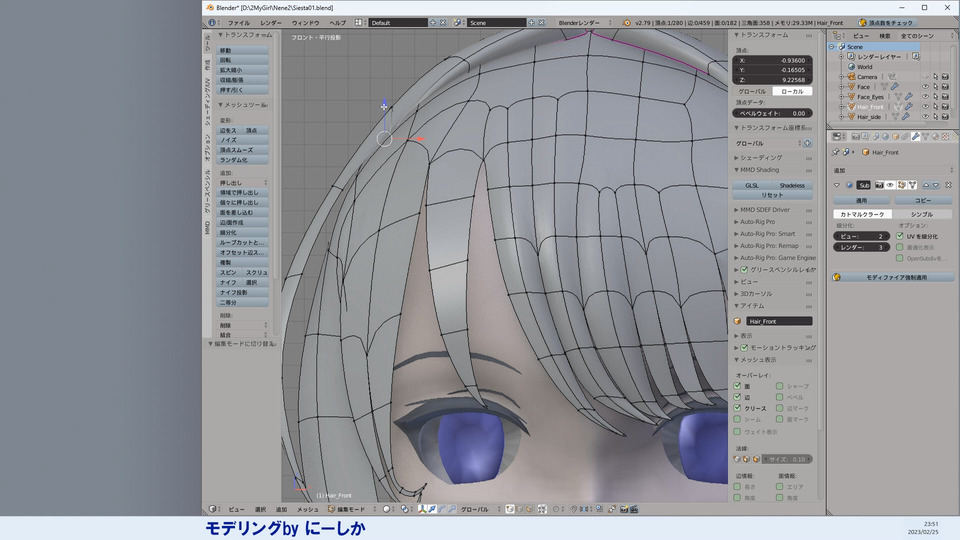Toggle the 3D manipulator axes icon

pyautogui.click(x=422, y=509)
